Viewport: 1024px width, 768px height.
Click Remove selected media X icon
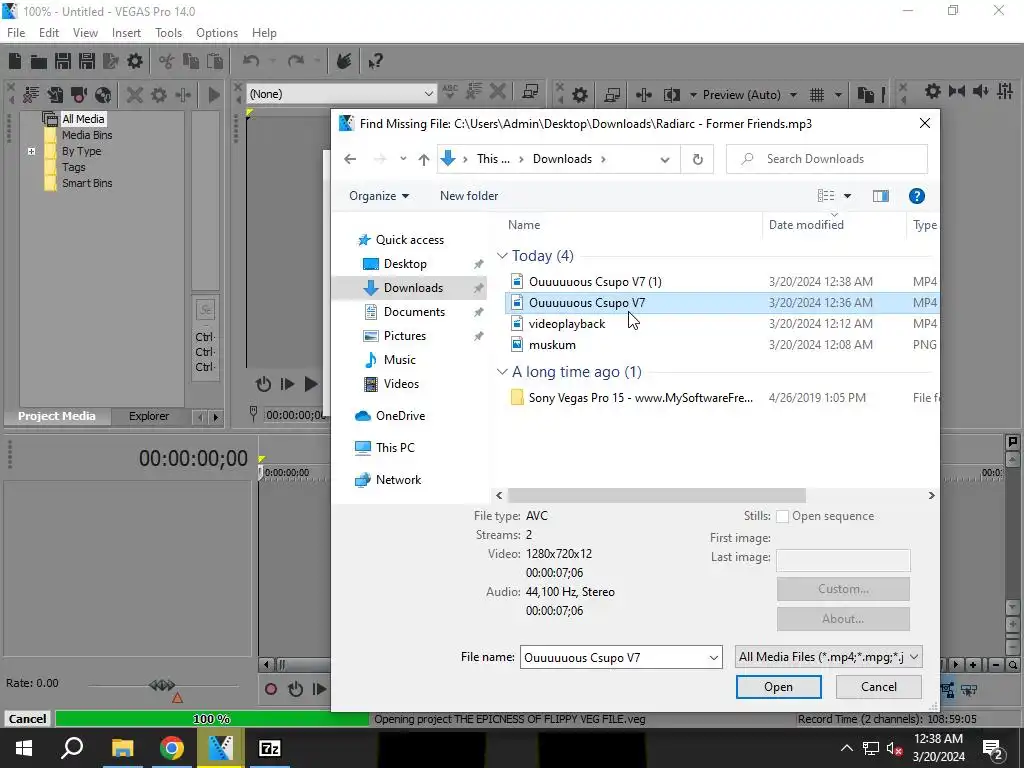[x=134, y=95]
